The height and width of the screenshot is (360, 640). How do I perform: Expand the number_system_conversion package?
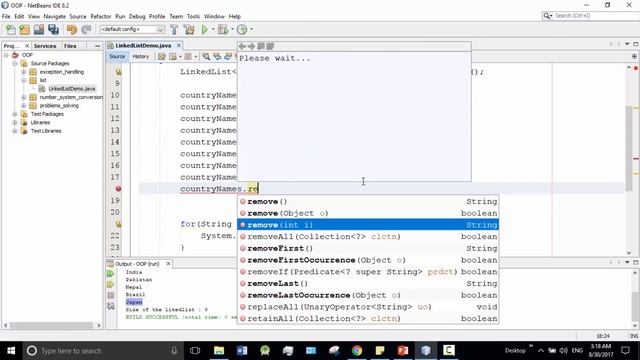(24, 97)
